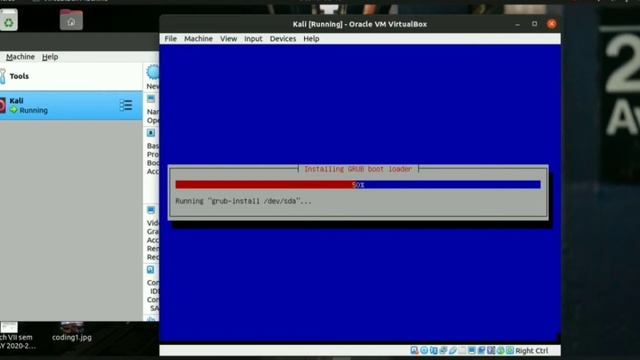Click the Display section icon in Manager details

click(x=151, y=210)
